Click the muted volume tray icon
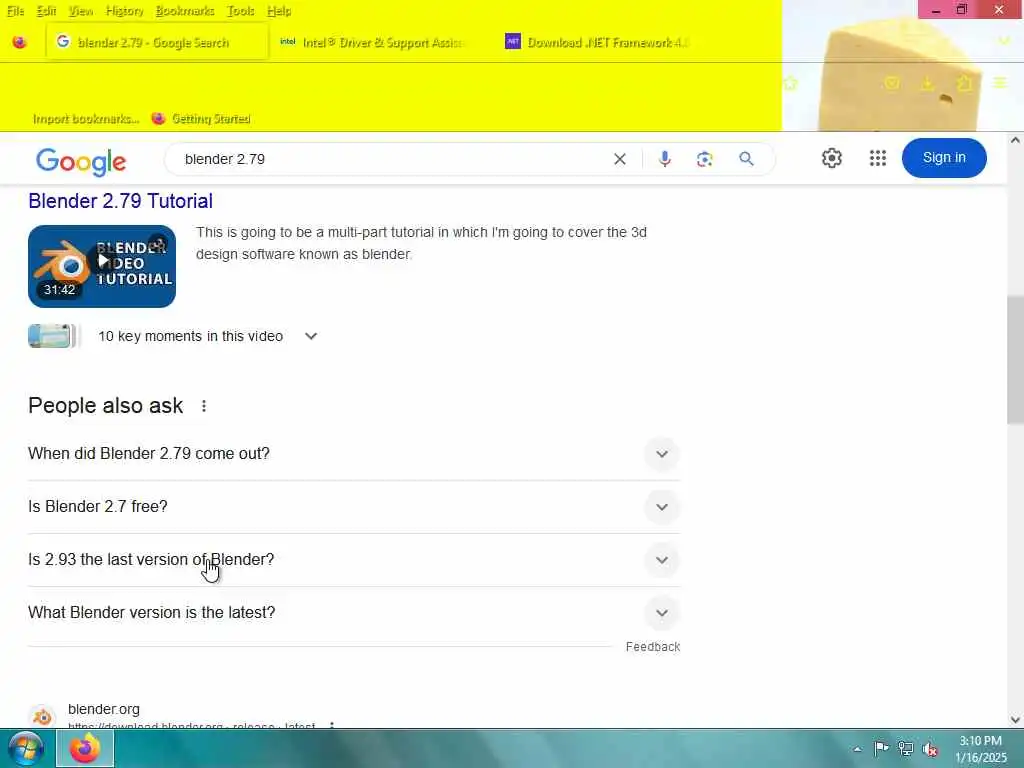The image size is (1024, 768). coord(930,749)
